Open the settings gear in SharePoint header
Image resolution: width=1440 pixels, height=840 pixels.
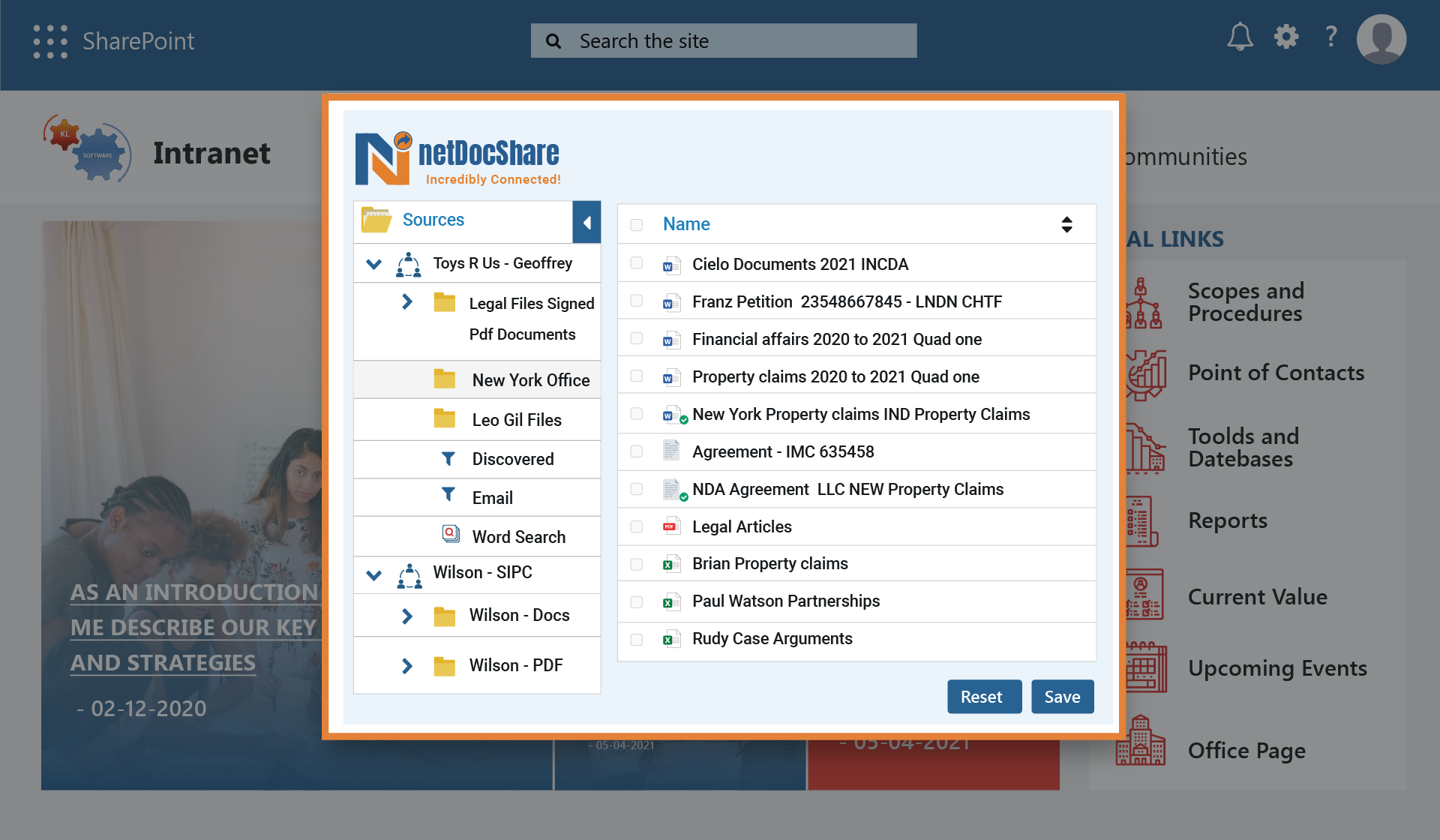(1286, 37)
